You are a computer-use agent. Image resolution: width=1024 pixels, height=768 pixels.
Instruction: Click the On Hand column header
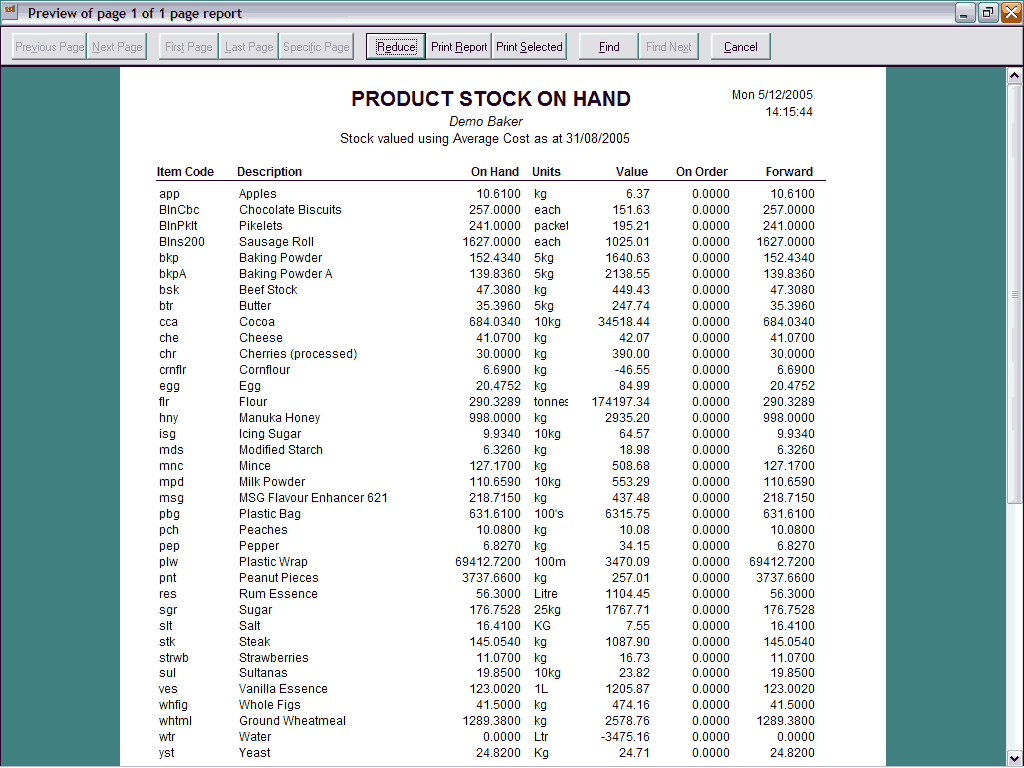(x=495, y=172)
